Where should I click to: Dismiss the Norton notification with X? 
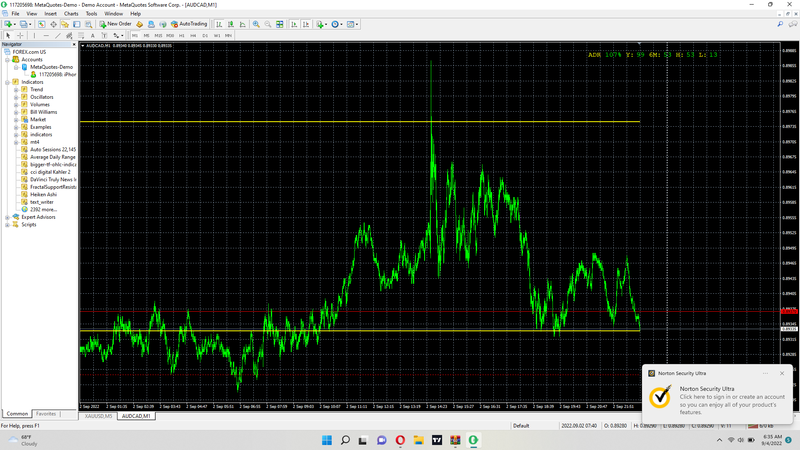click(x=782, y=373)
